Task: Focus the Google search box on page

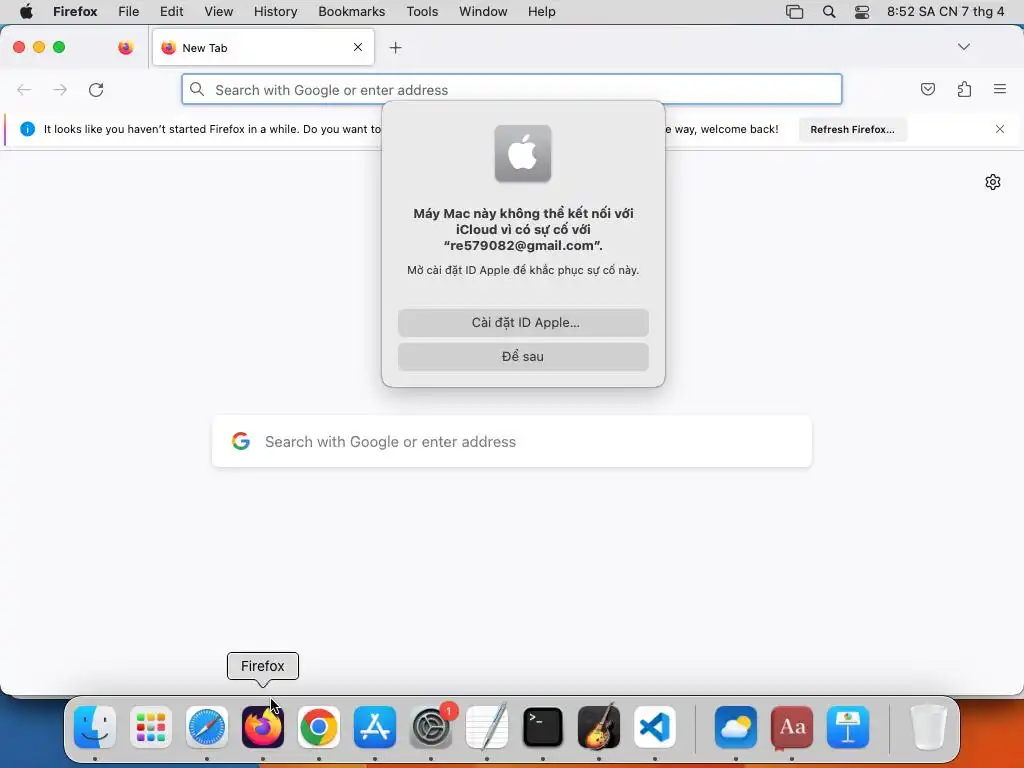Action: pos(512,441)
